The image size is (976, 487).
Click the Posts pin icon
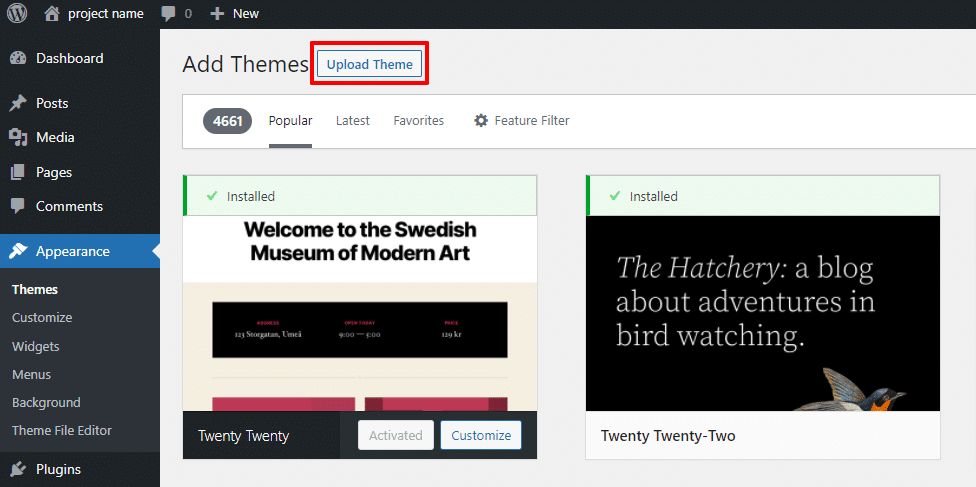pyautogui.click(x=17, y=103)
